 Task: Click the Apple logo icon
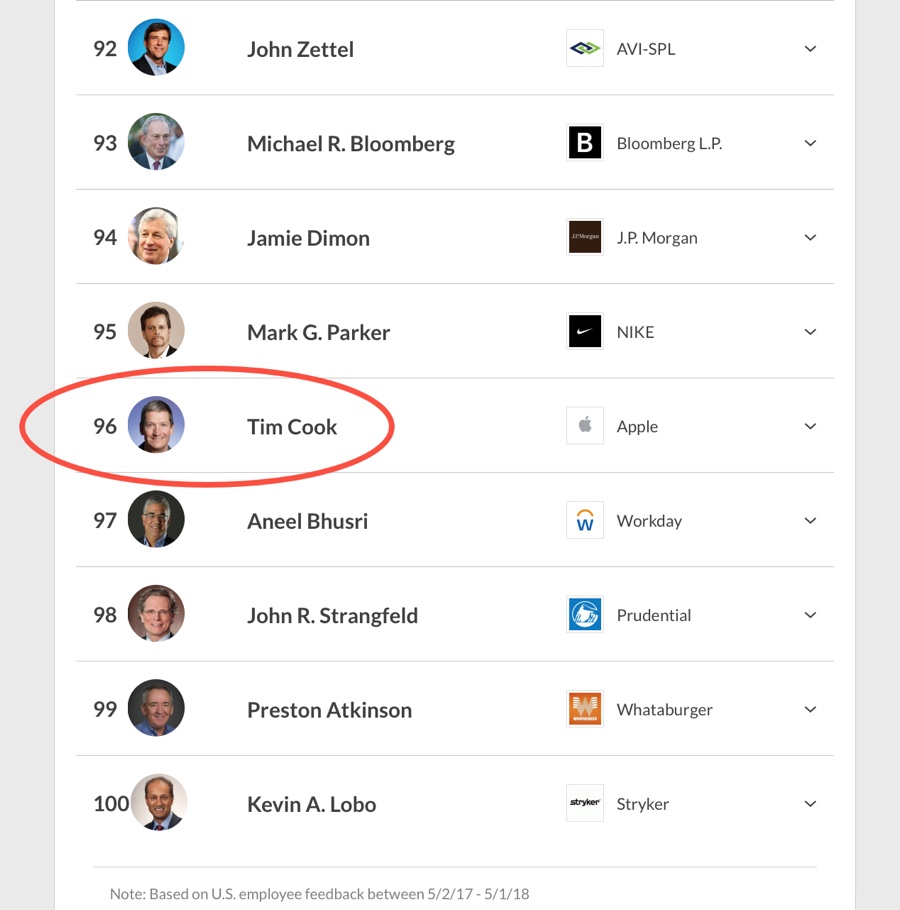tap(584, 425)
